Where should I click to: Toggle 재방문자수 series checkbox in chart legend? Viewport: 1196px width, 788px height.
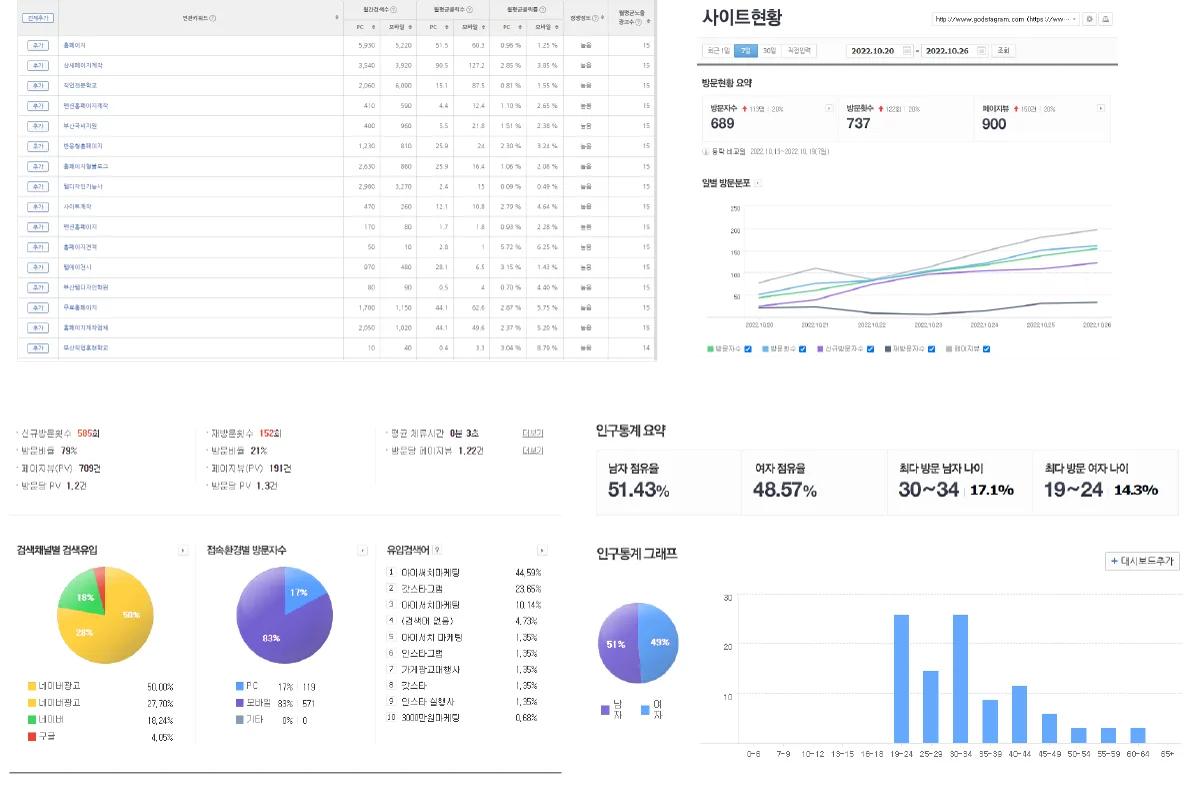[x=931, y=349]
